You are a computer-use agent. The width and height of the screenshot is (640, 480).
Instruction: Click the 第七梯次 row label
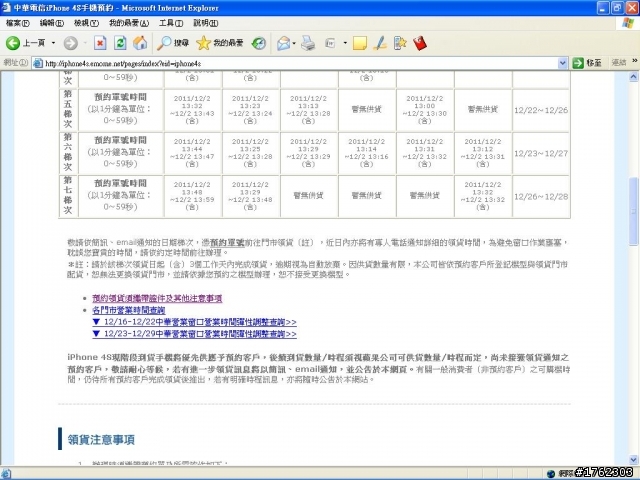coord(68,196)
